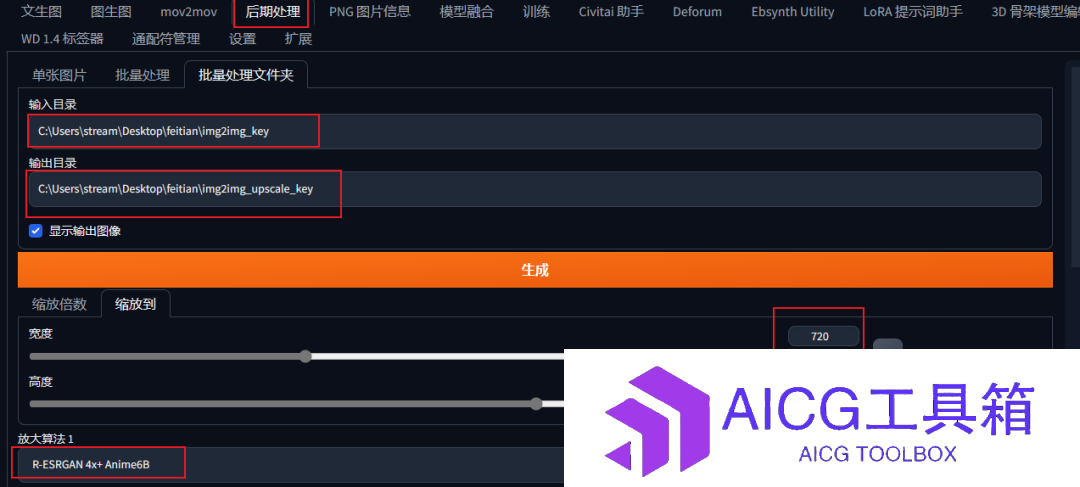
Task: Select the 缩放倍数 tab
Action: coord(59,304)
